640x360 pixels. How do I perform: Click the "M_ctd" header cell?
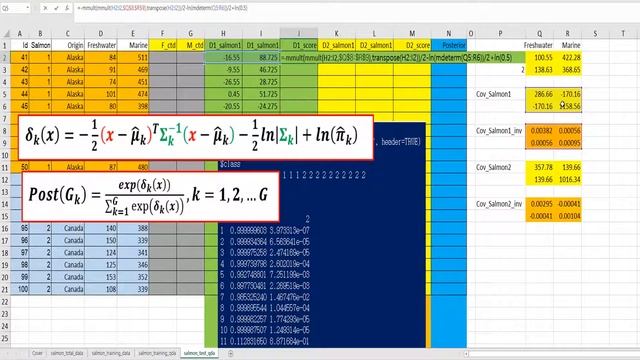click(x=191, y=45)
